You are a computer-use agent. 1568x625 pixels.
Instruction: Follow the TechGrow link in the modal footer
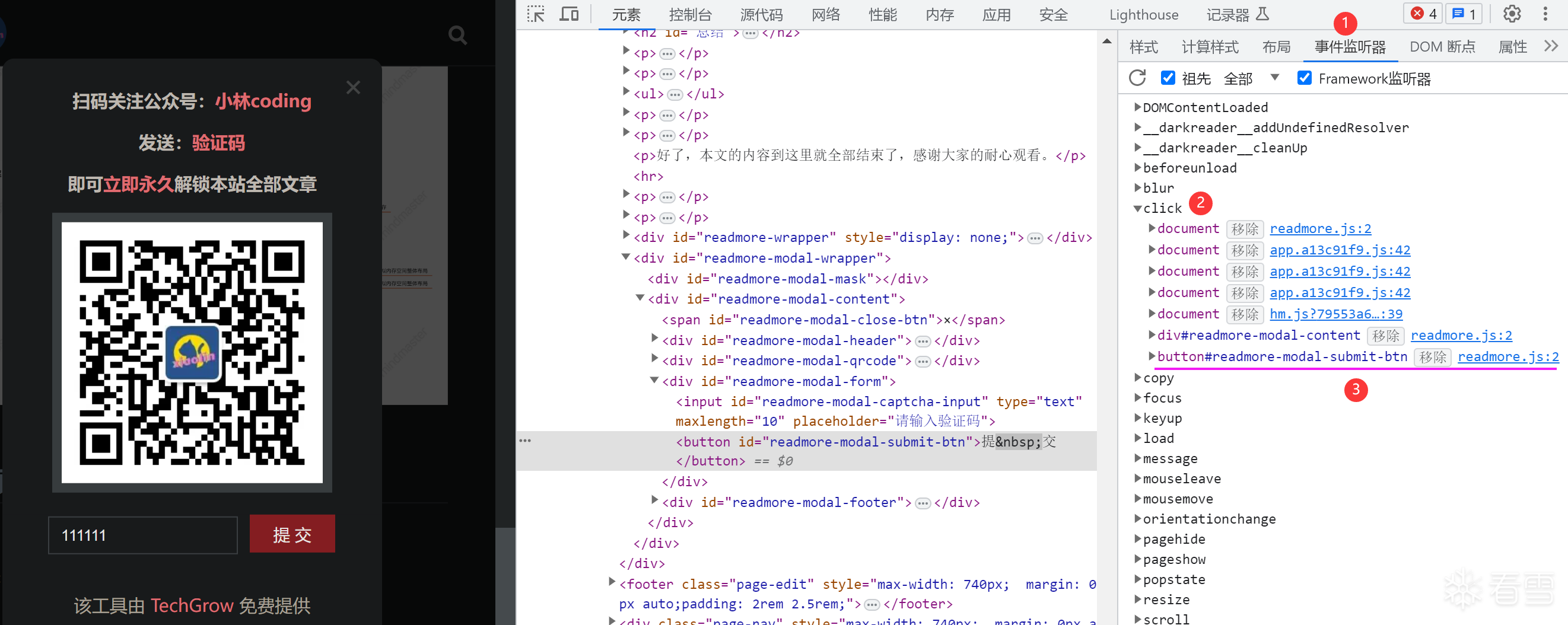[192, 605]
